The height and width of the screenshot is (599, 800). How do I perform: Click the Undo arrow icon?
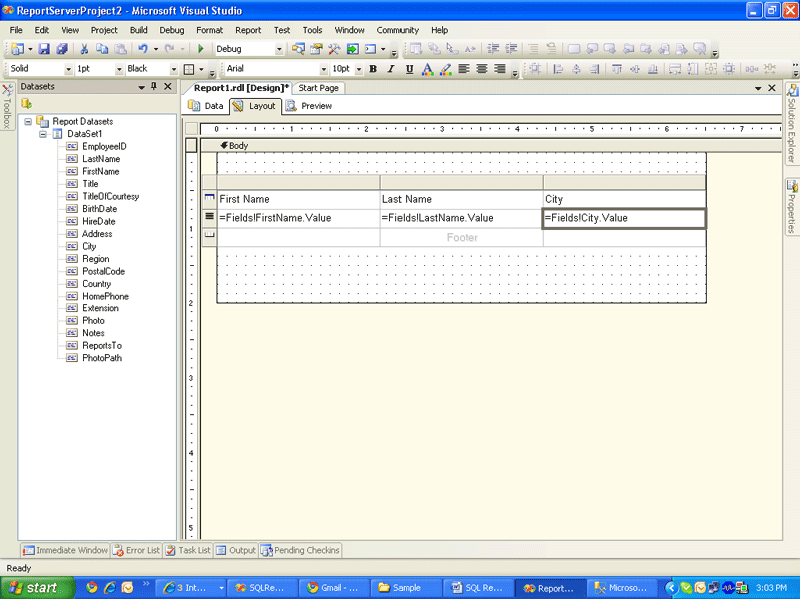(143, 48)
